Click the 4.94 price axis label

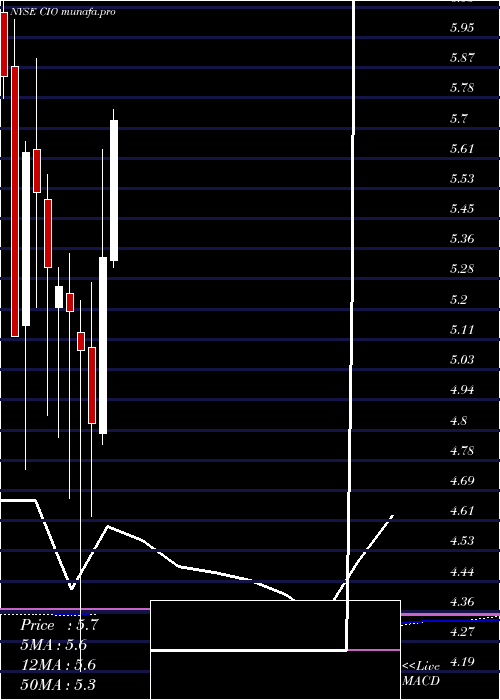[462, 390]
